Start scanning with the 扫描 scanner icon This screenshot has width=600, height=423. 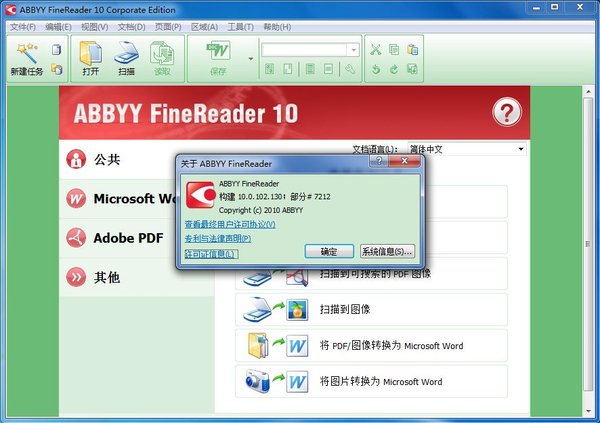[126, 53]
